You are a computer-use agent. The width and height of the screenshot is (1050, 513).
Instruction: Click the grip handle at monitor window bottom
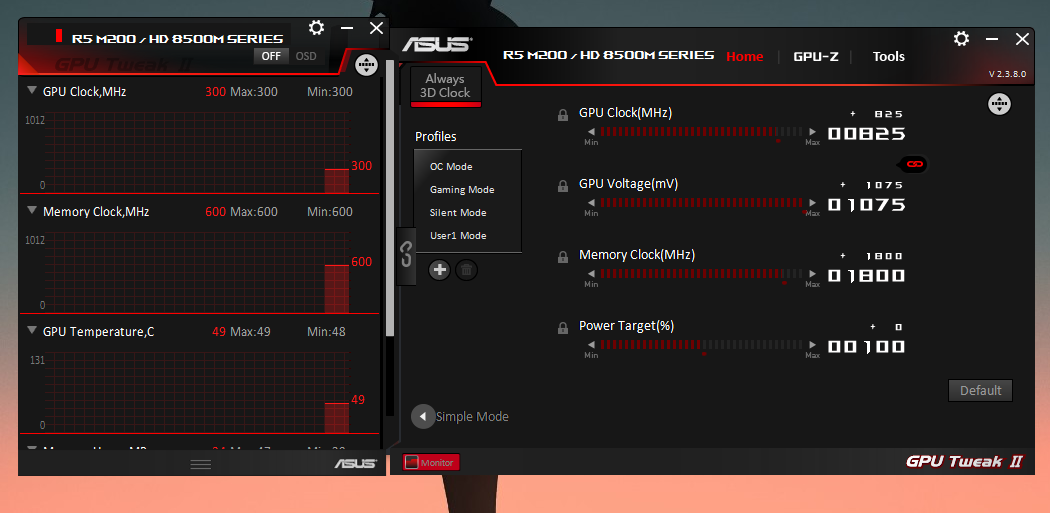(201, 464)
